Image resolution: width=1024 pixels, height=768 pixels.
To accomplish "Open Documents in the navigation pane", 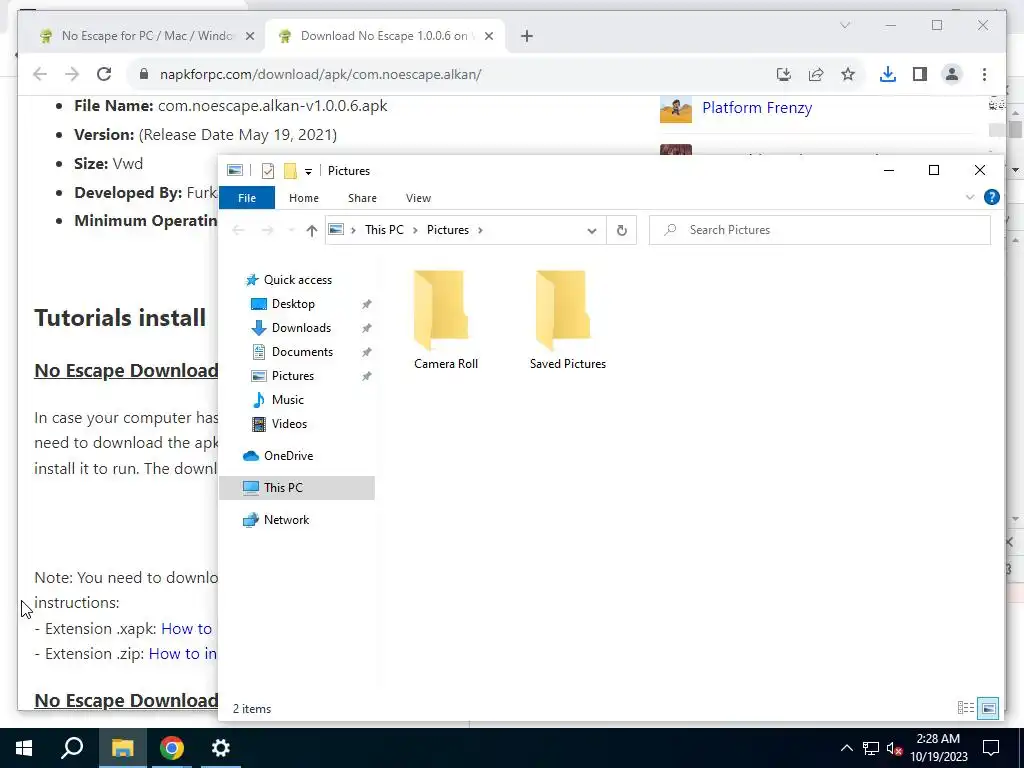I will pyautogui.click(x=302, y=352).
